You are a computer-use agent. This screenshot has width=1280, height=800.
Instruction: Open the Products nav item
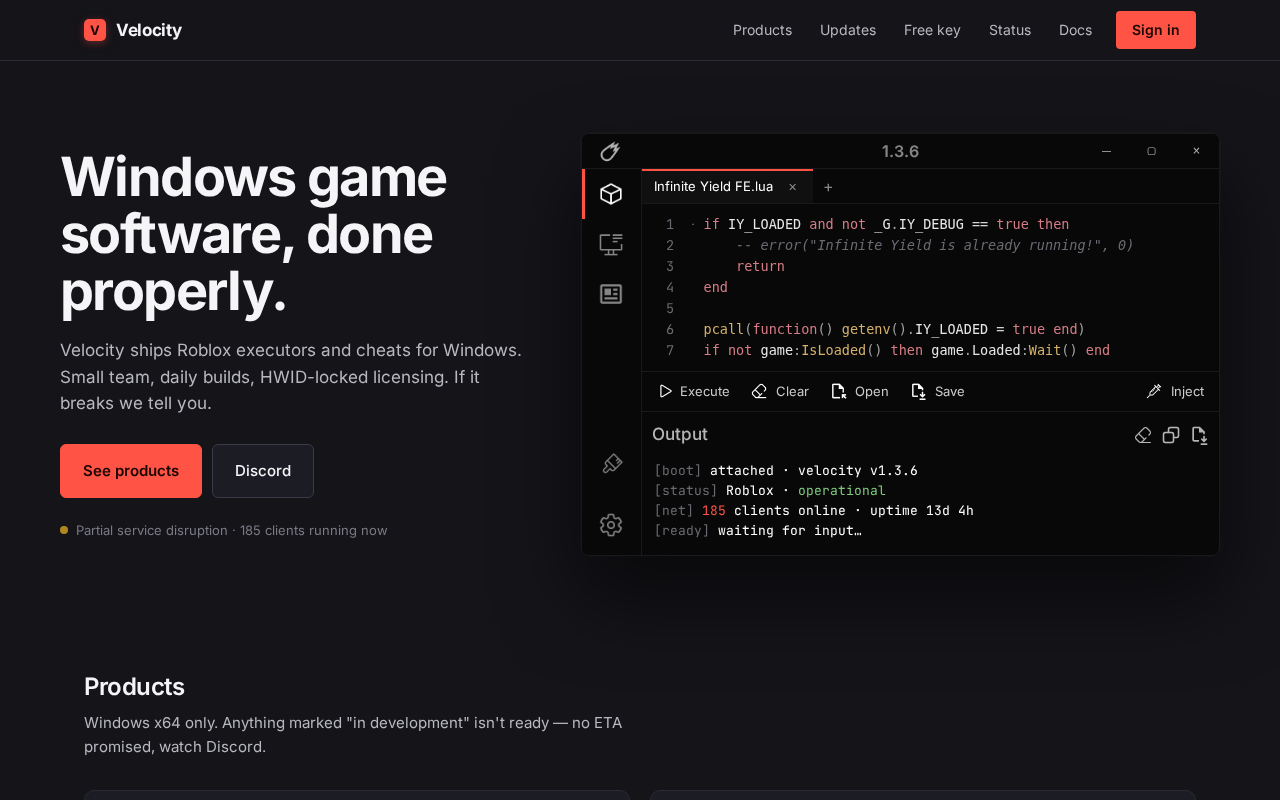pos(762,30)
